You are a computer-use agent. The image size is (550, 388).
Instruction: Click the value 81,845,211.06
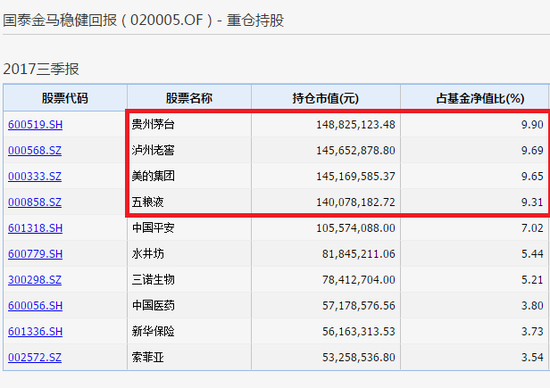pos(358,254)
